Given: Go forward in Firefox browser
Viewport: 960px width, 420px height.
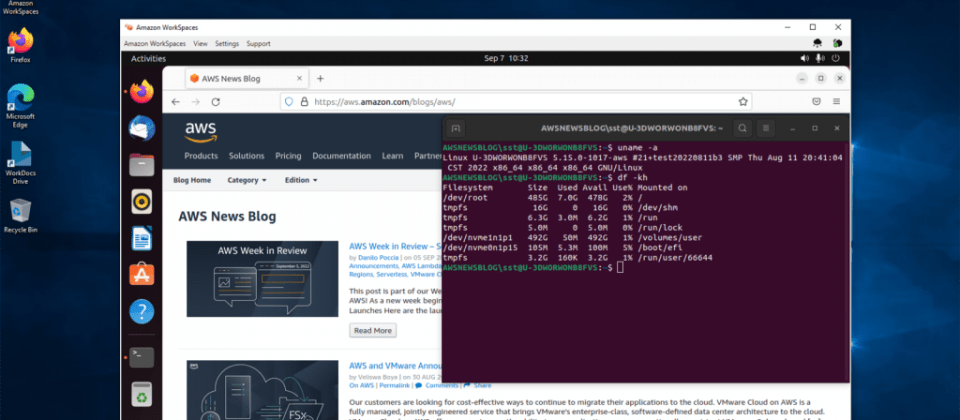Looking at the screenshot, I should pos(195,102).
